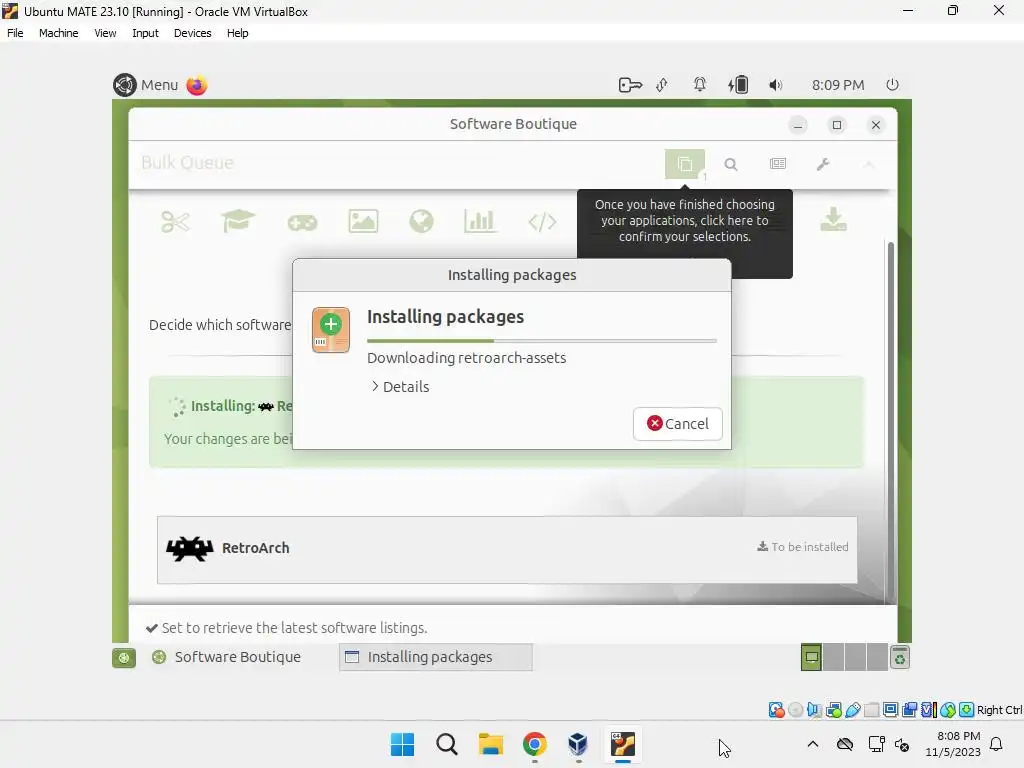
Task: Click the Set to retrieve latest listings status
Action: click(287, 628)
